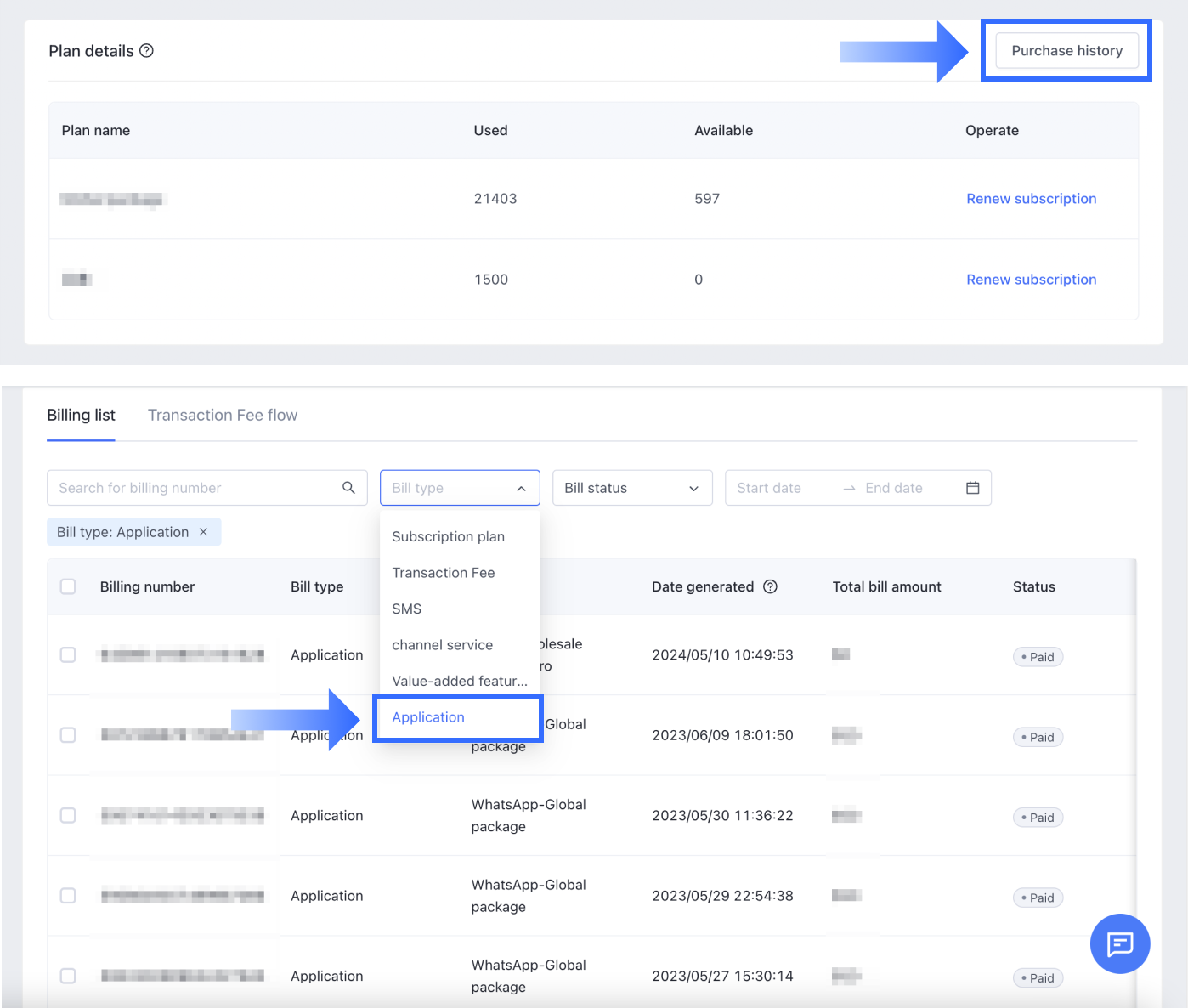Collapse the Bill type chevron
This screenshot has height=1008, width=1188.
[x=521, y=489]
